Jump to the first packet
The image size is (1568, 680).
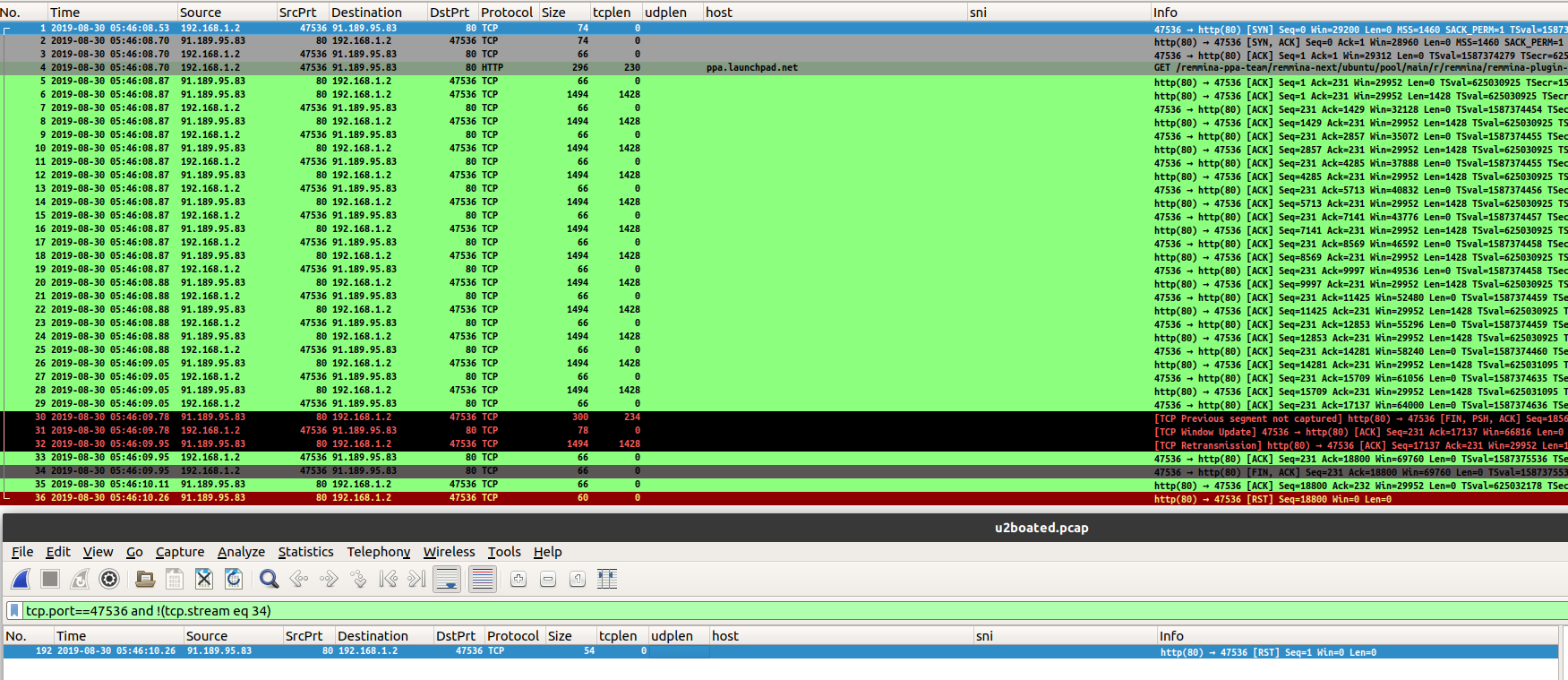point(388,580)
